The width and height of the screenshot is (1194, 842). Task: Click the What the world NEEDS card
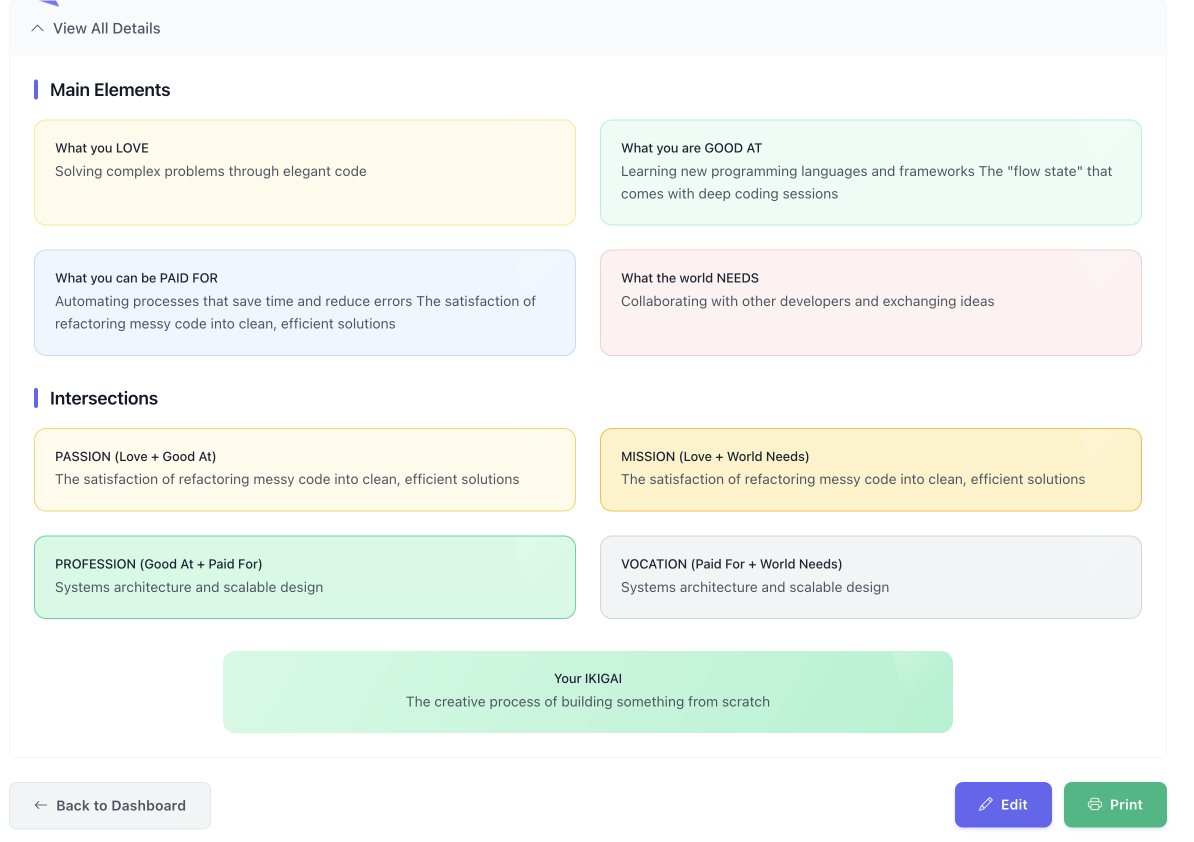coord(870,302)
